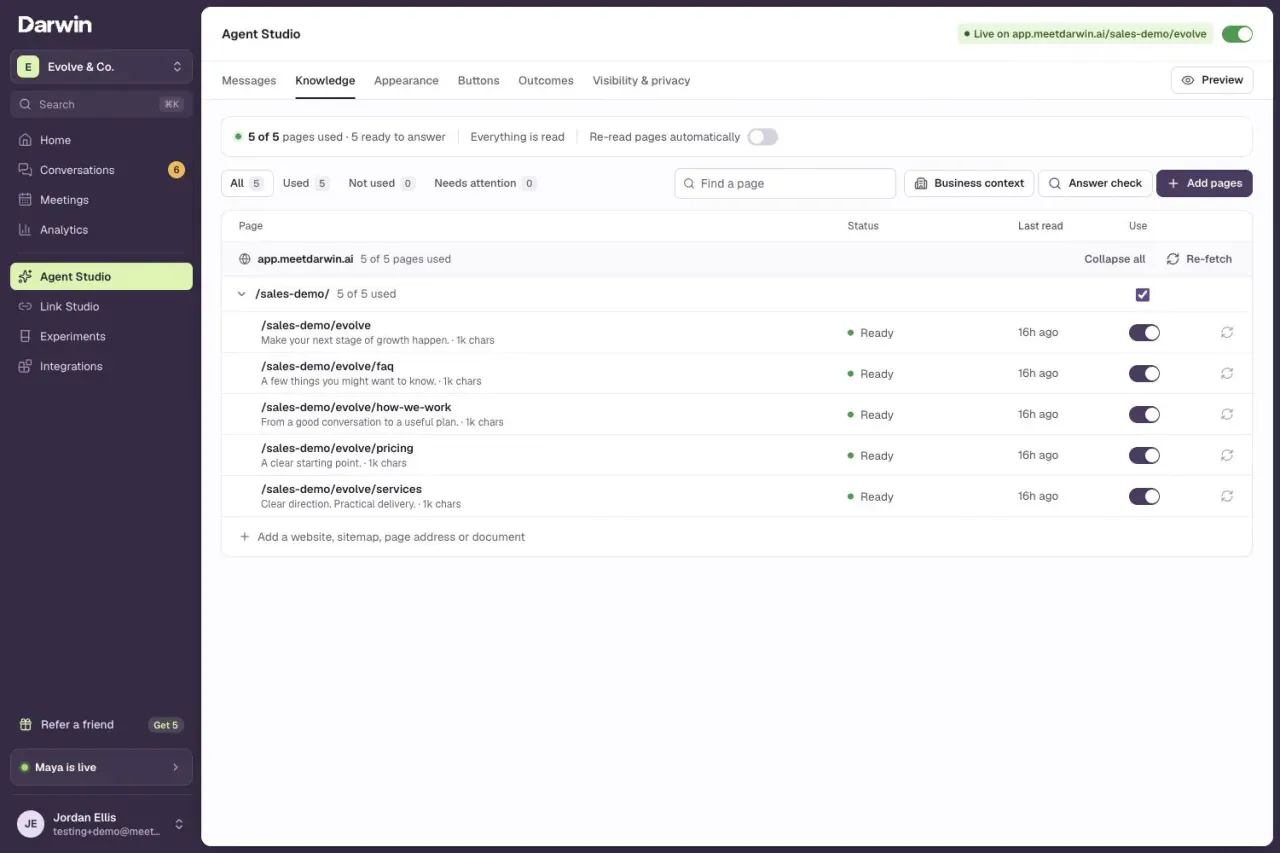Viewport: 1280px width, 853px height.
Task: Open the Jordan Ellis account menu
Action: 101,824
